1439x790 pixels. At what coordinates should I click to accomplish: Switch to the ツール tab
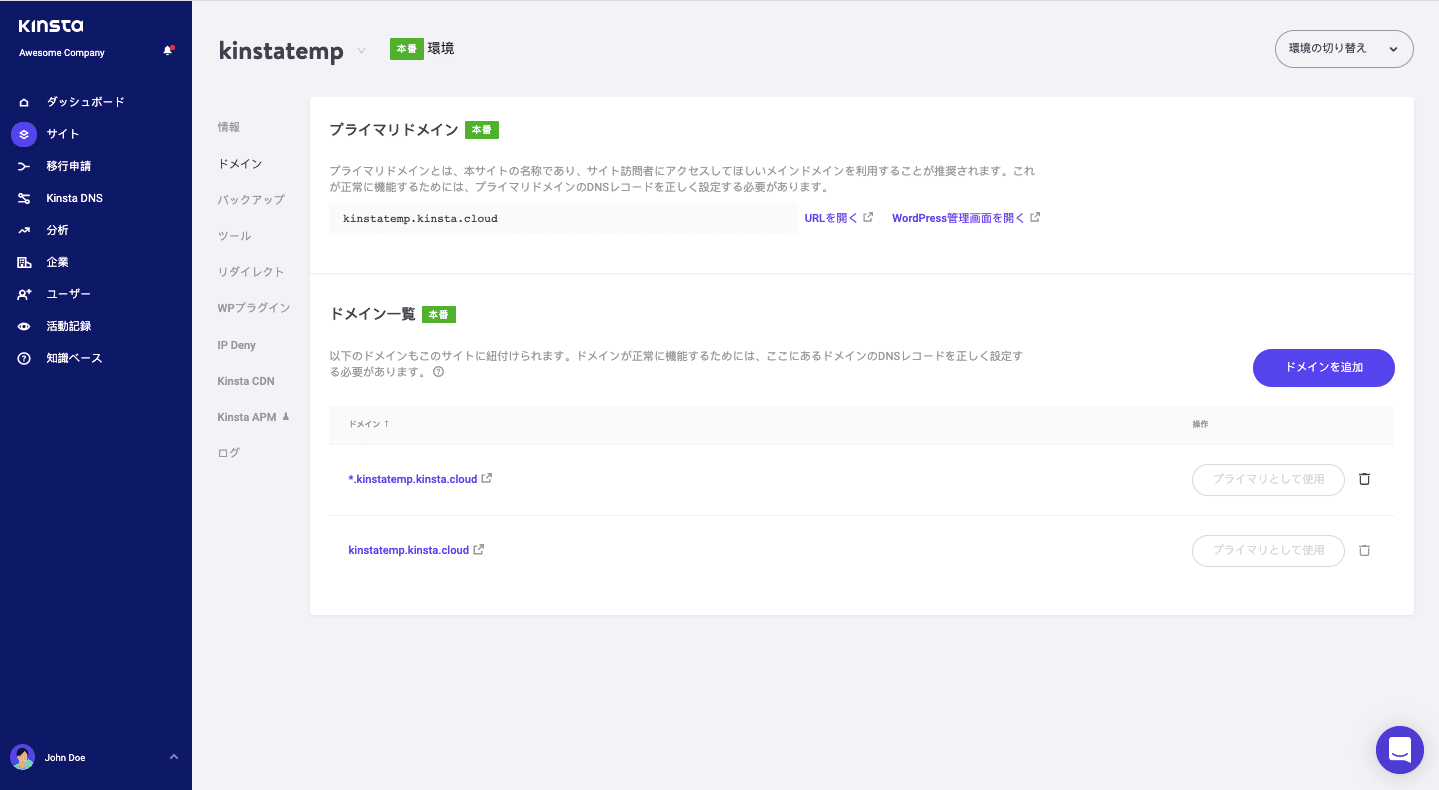pyautogui.click(x=235, y=236)
